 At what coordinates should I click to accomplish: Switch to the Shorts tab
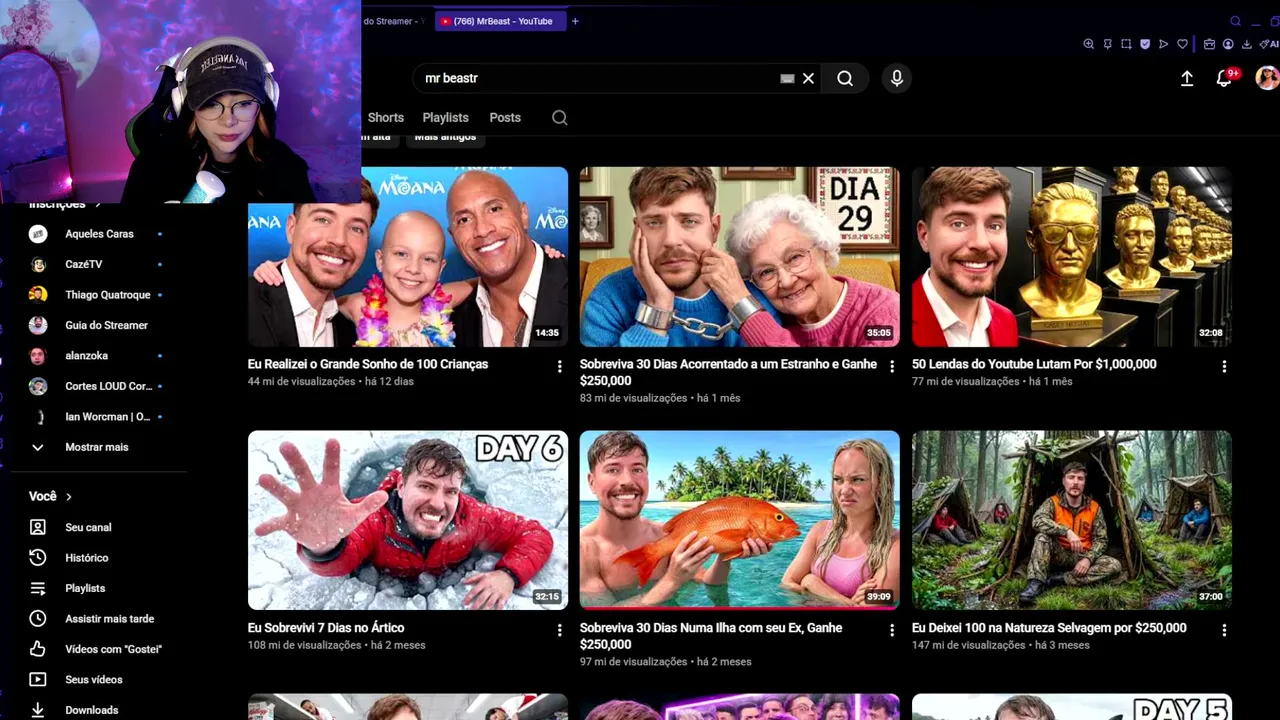click(386, 118)
